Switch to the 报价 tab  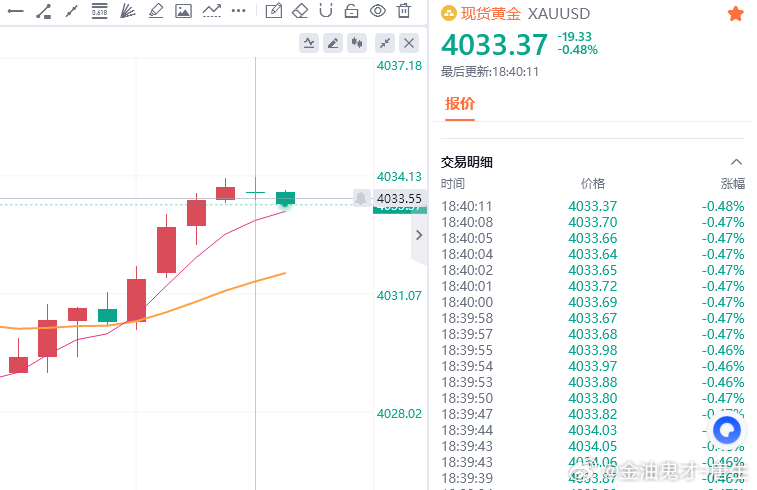(460, 103)
